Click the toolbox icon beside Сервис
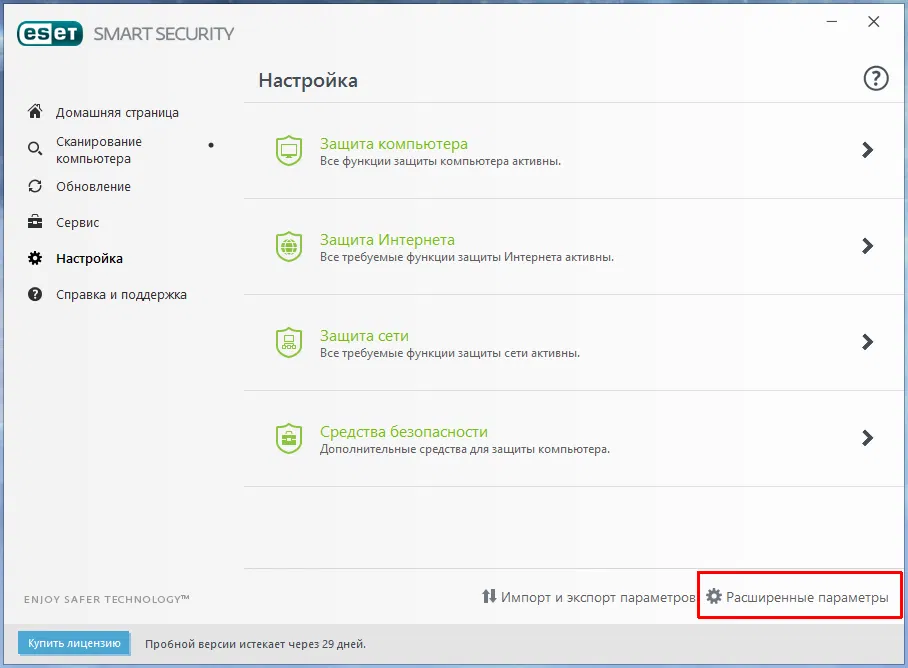908x668 pixels. 35,222
